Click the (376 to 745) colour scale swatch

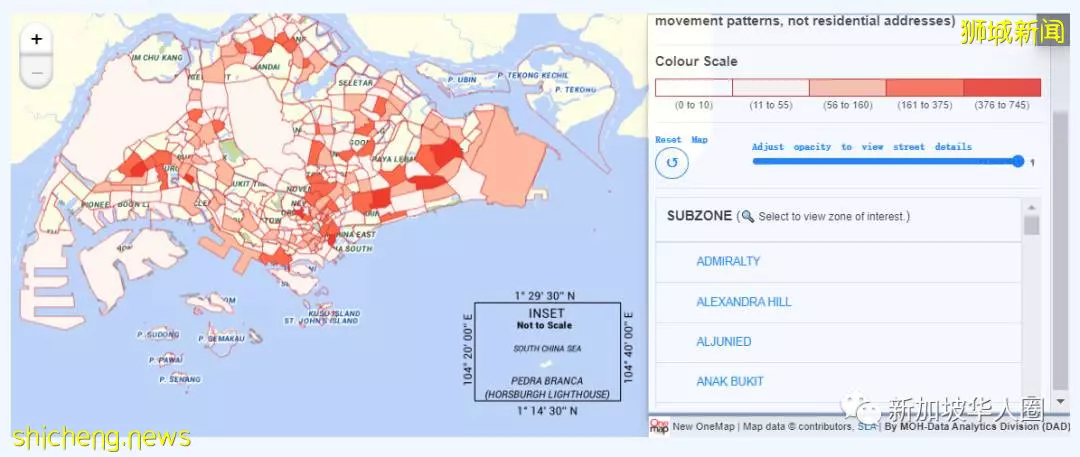point(1002,88)
